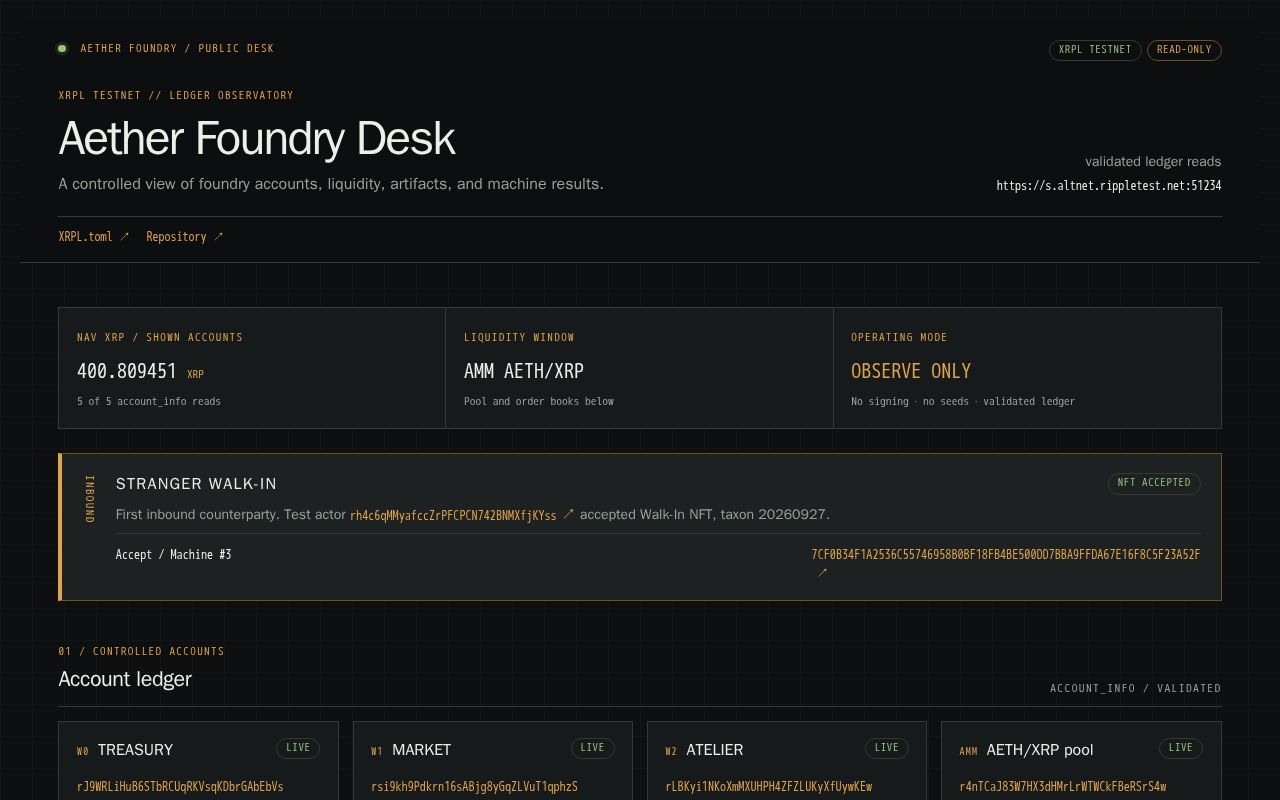
Task: Click the LIVE badge on ATELIER card
Action: tap(886, 748)
